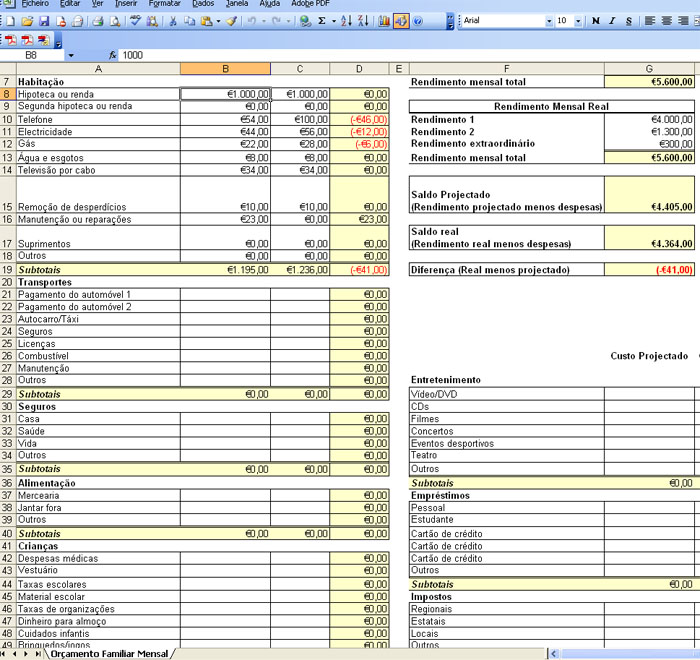The image size is (700, 660).
Task: Open the Dados menu
Action: (203, 4)
